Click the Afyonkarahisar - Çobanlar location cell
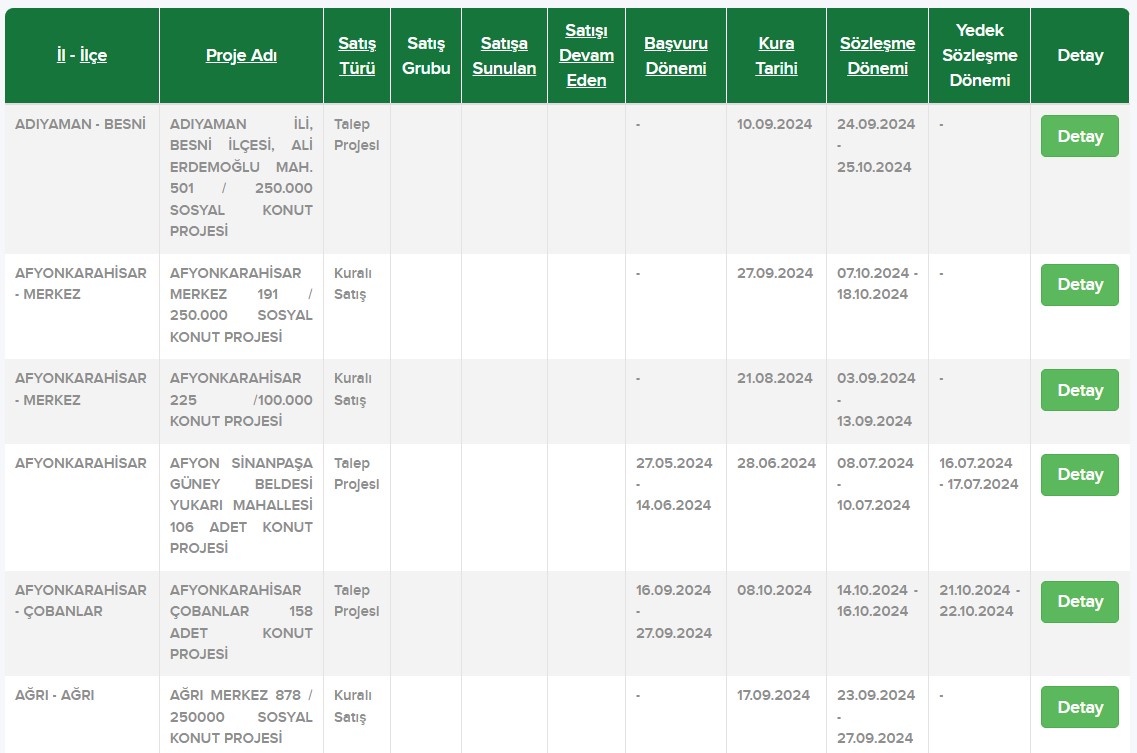This screenshot has width=1137, height=753. (81, 600)
